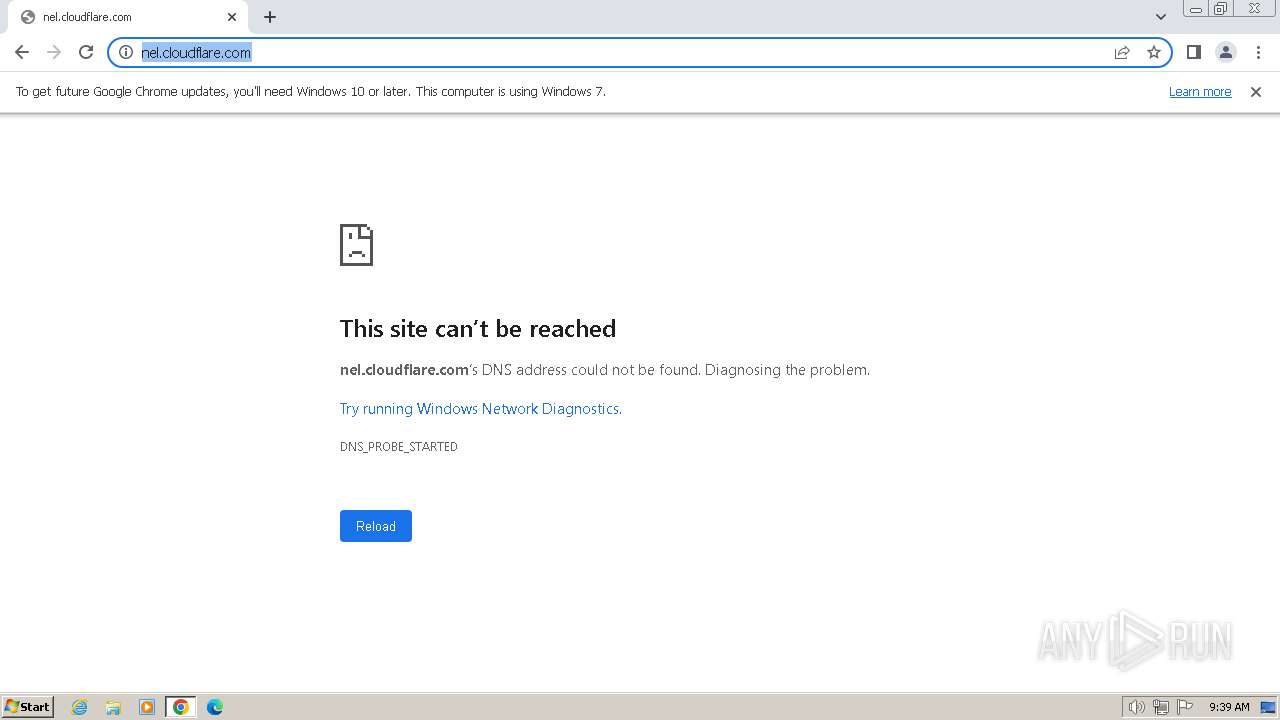
Task: Open a new tab with the plus button
Action: click(270, 17)
